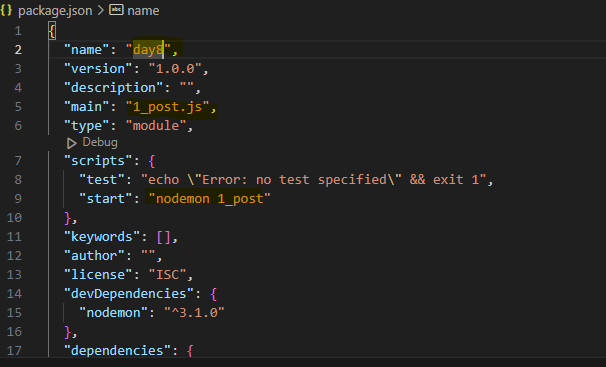606x367 pixels.
Task: Click the "ISC" license value
Action: (x=168, y=275)
